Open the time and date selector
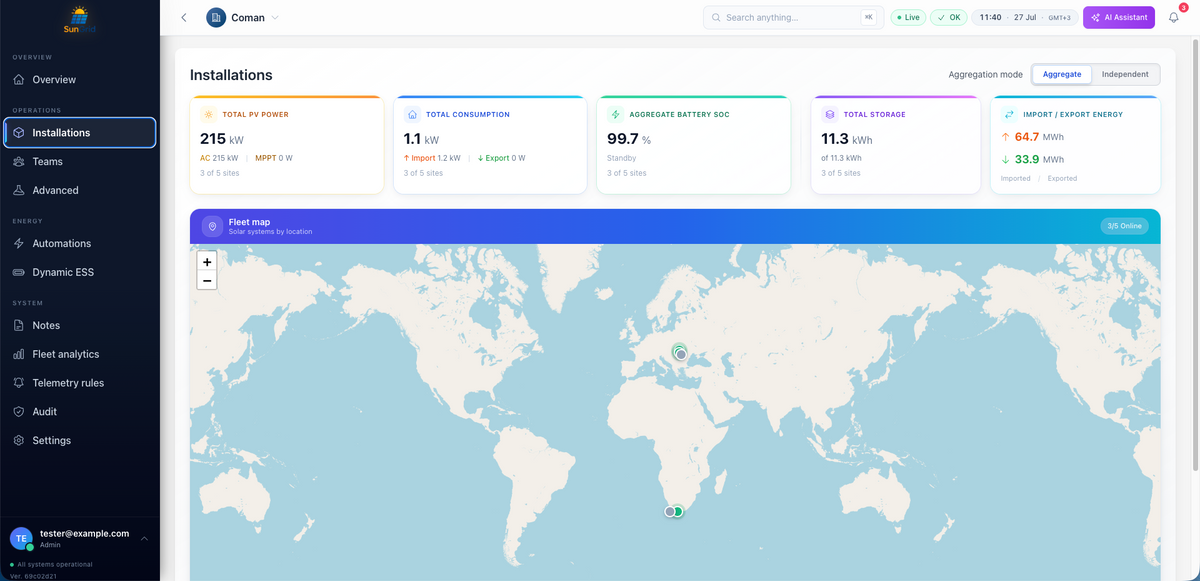The image size is (1200, 581). [x=1025, y=17]
